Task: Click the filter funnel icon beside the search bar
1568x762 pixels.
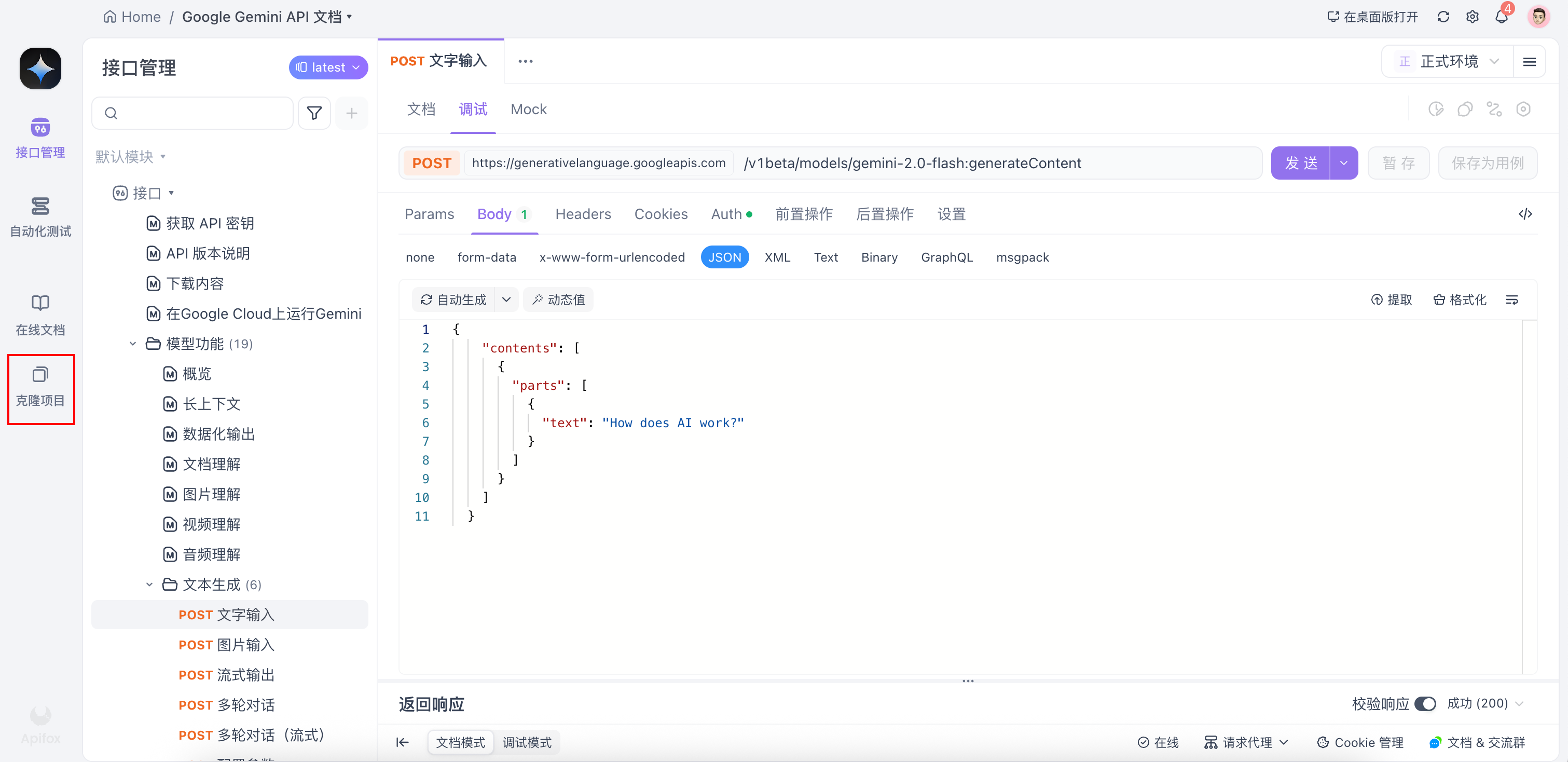Action: click(x=314, y=113)
